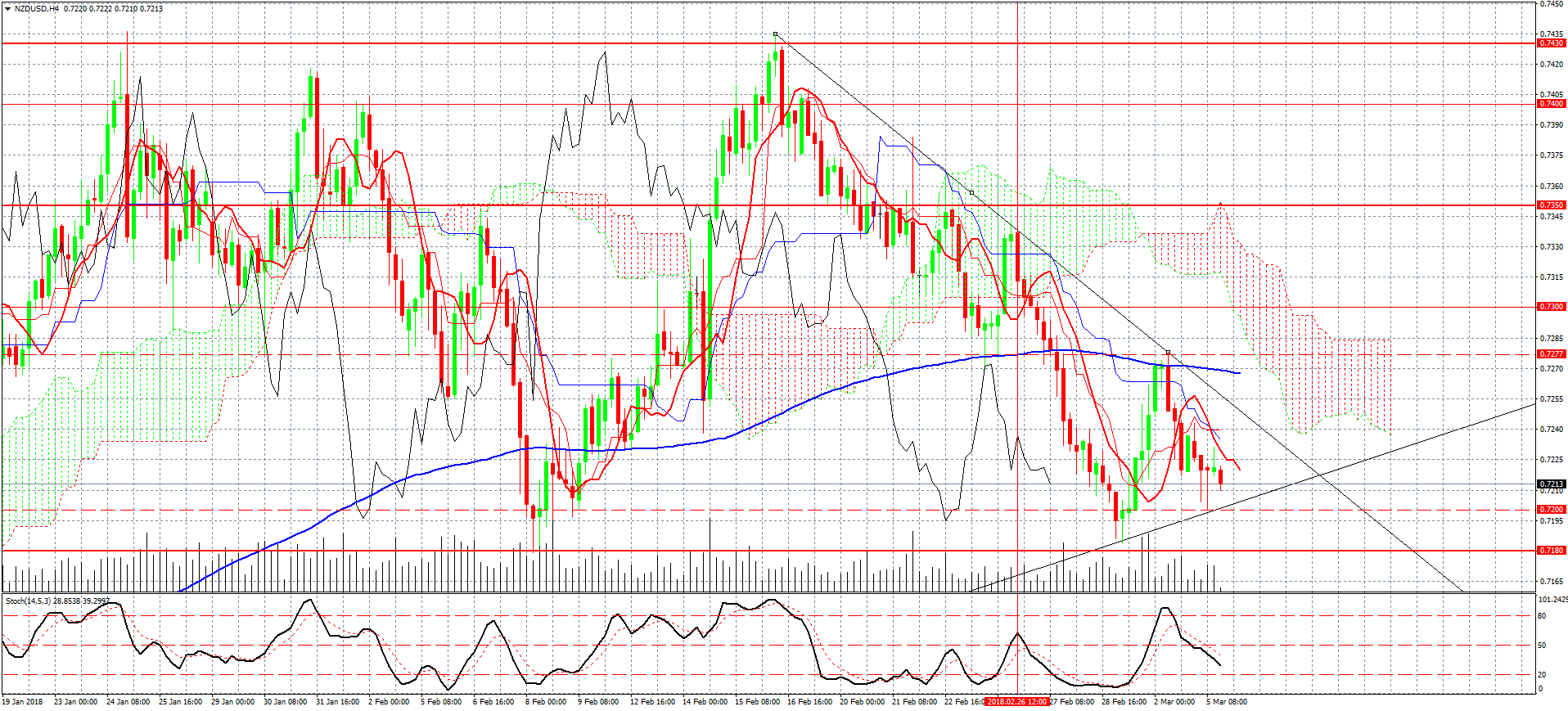Click the OHLC values 0.7220 0.7222 0.7210 0.7213
The height and width of the screenshot is (711, 1568).
coord(113,8)
